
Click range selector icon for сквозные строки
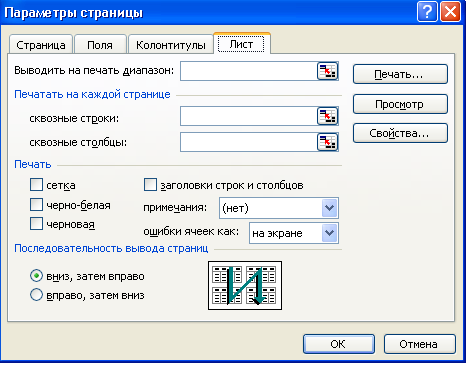point(327,116)
